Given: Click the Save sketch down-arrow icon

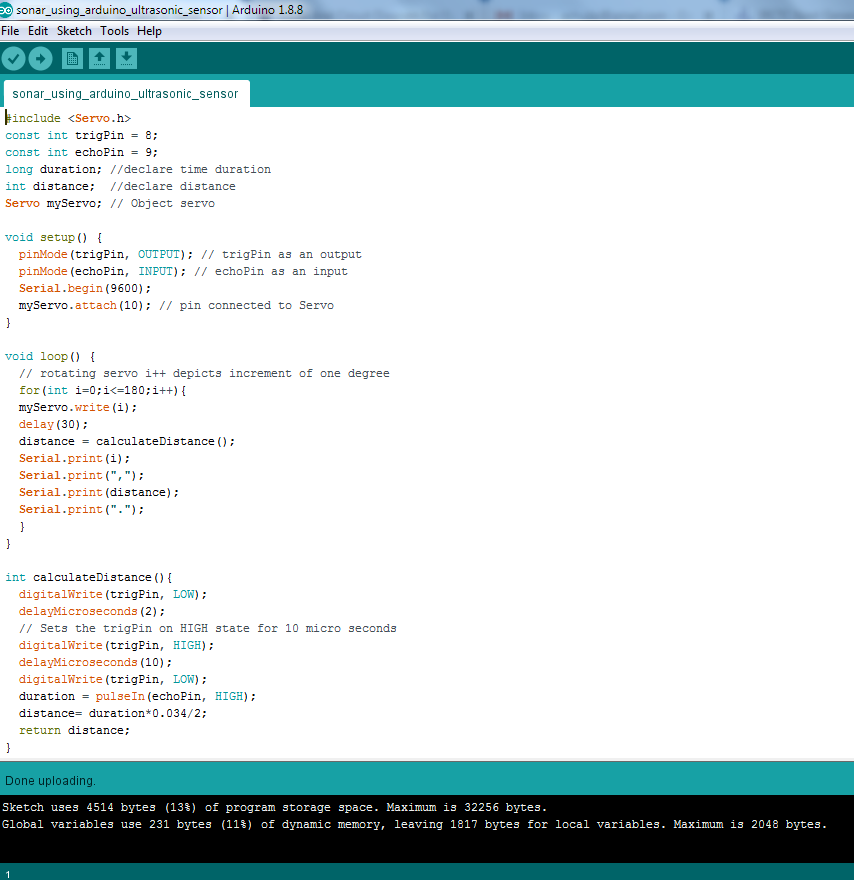Looking at the screenshot, I should (126, 58).
